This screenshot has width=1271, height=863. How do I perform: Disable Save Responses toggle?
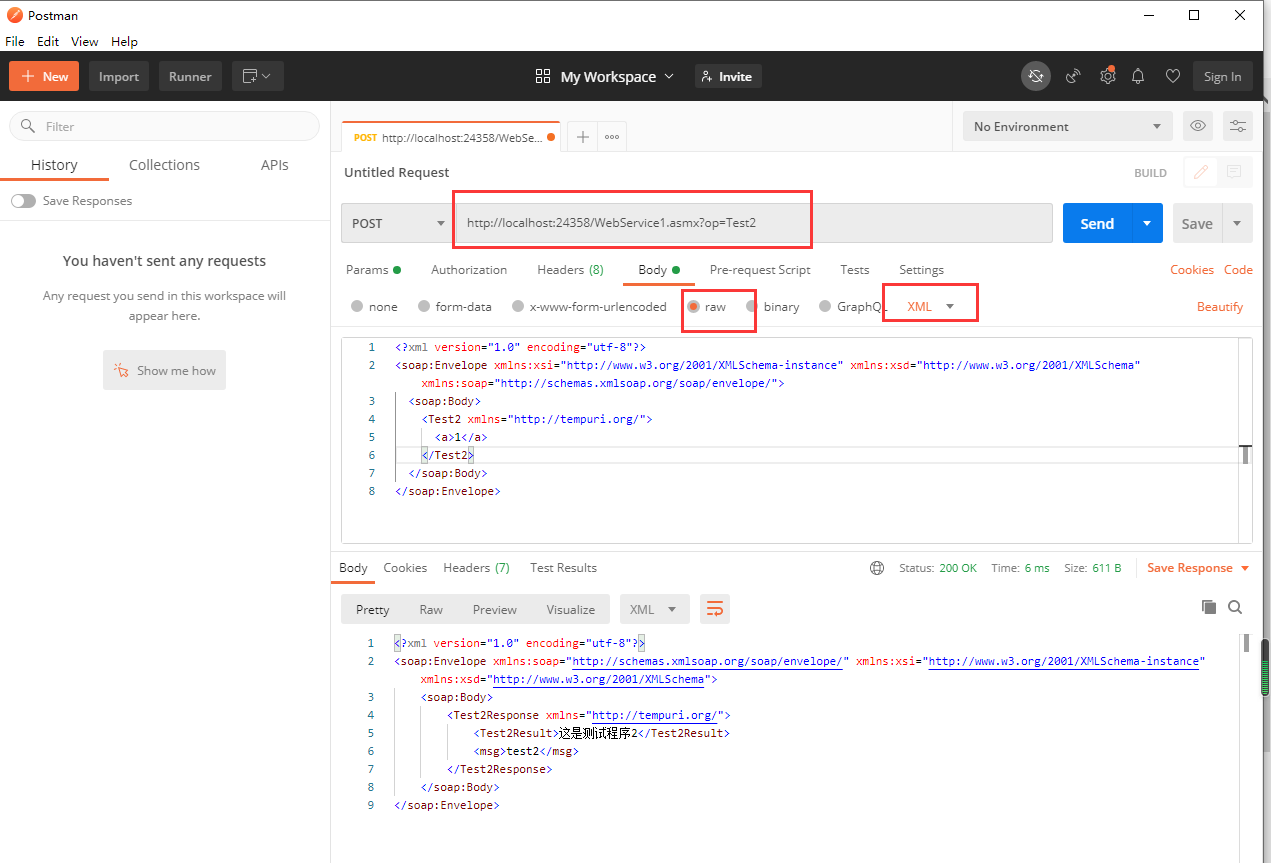[23, 200]
